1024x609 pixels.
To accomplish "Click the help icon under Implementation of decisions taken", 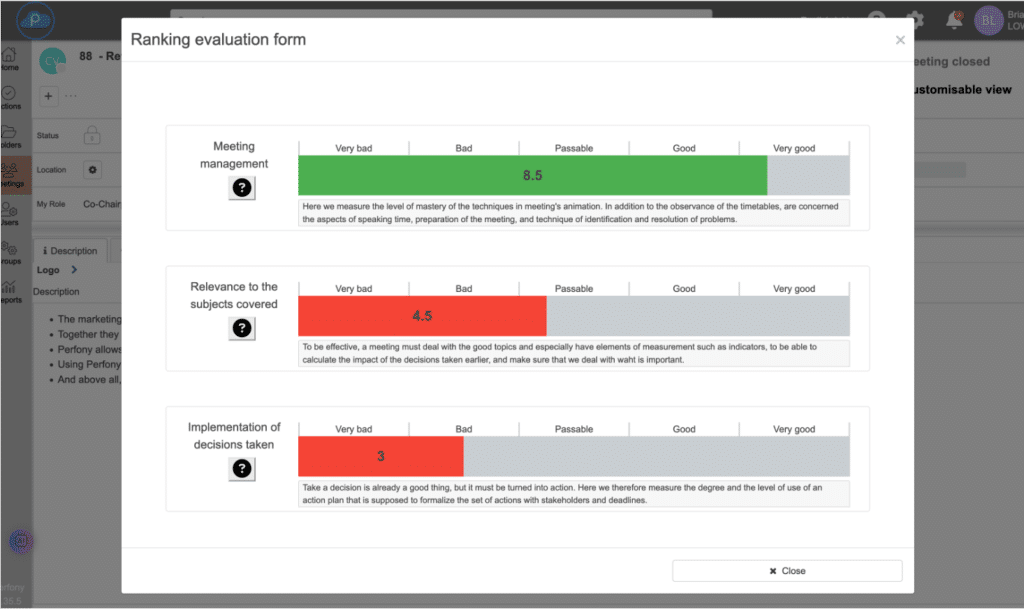I will point(241,468).
